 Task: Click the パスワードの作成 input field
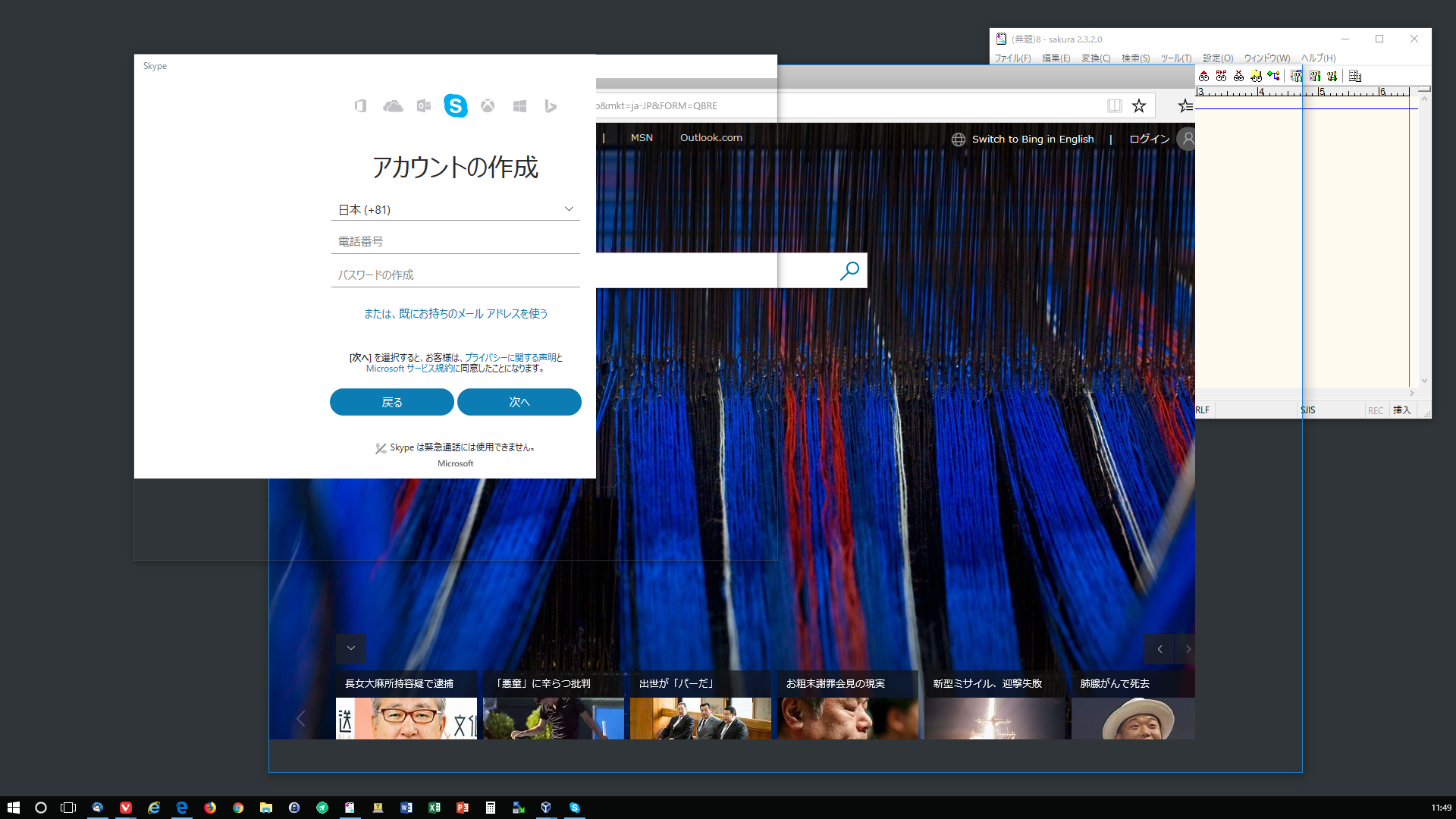pos(456,275)
